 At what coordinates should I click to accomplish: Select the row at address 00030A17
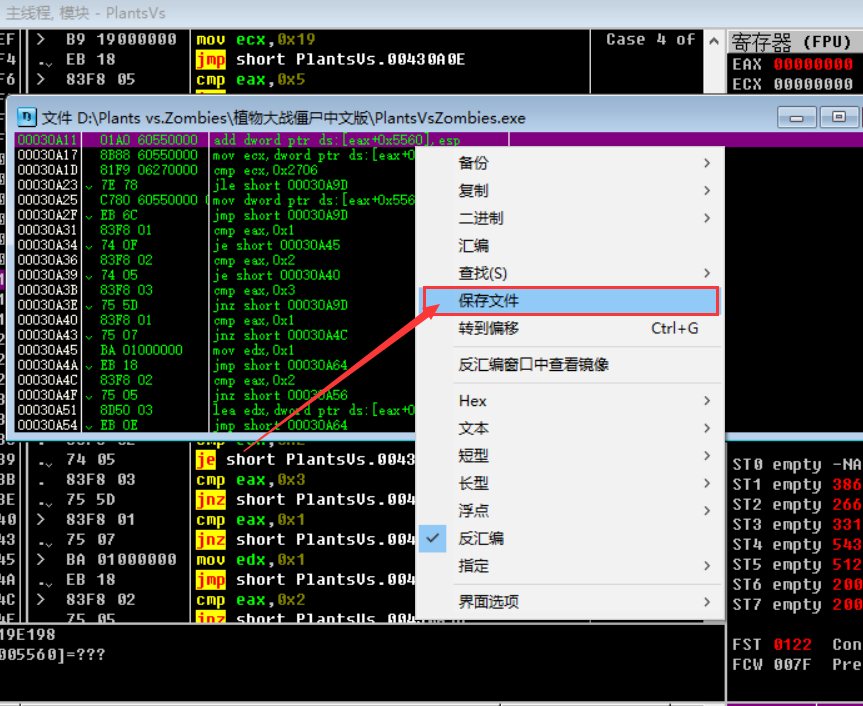[215, 155]
